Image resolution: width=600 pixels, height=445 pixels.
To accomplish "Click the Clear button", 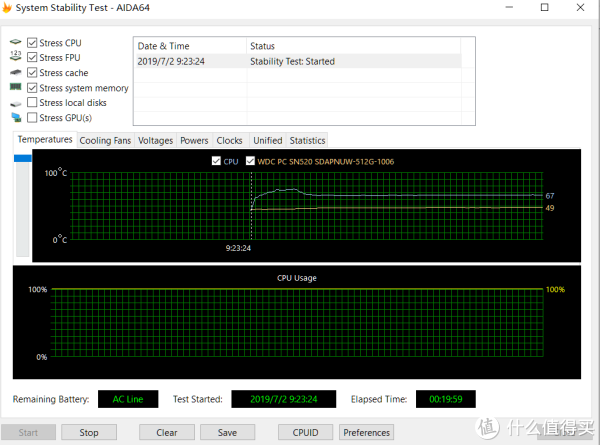I will coord(167,432).
